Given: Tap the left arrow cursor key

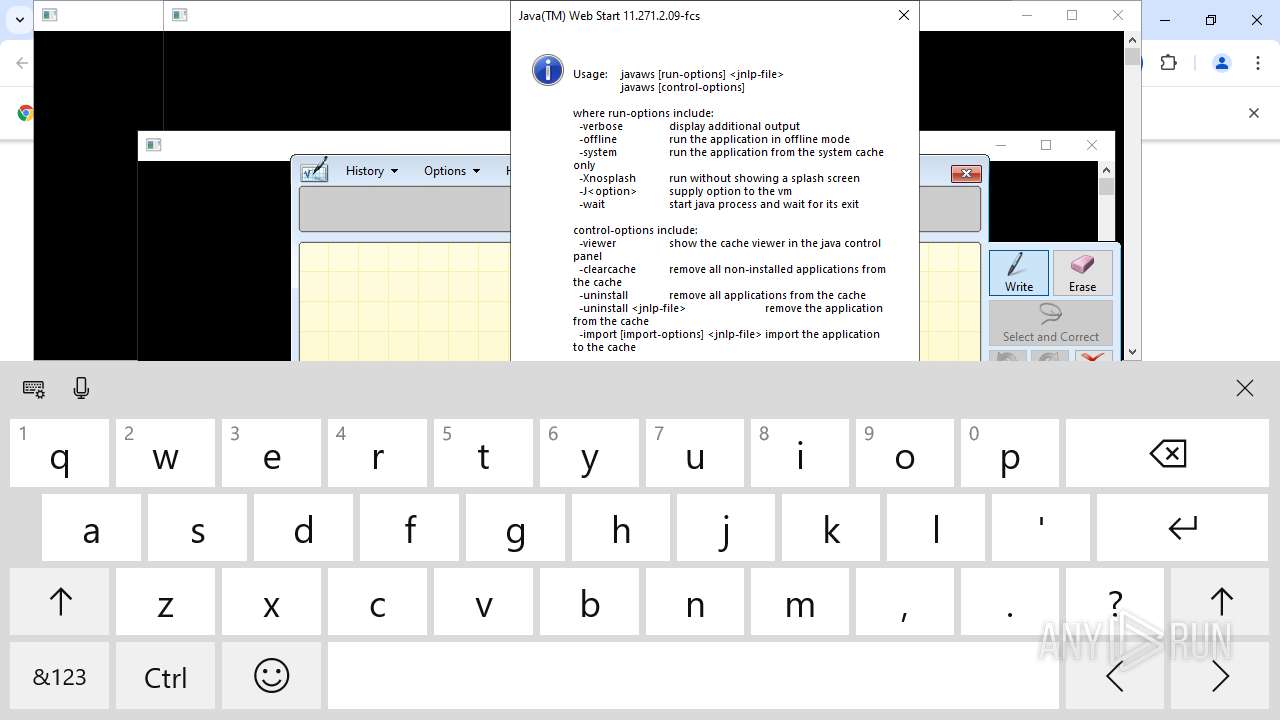Looking at the screenshot, I should click(x=1114, y=677).
